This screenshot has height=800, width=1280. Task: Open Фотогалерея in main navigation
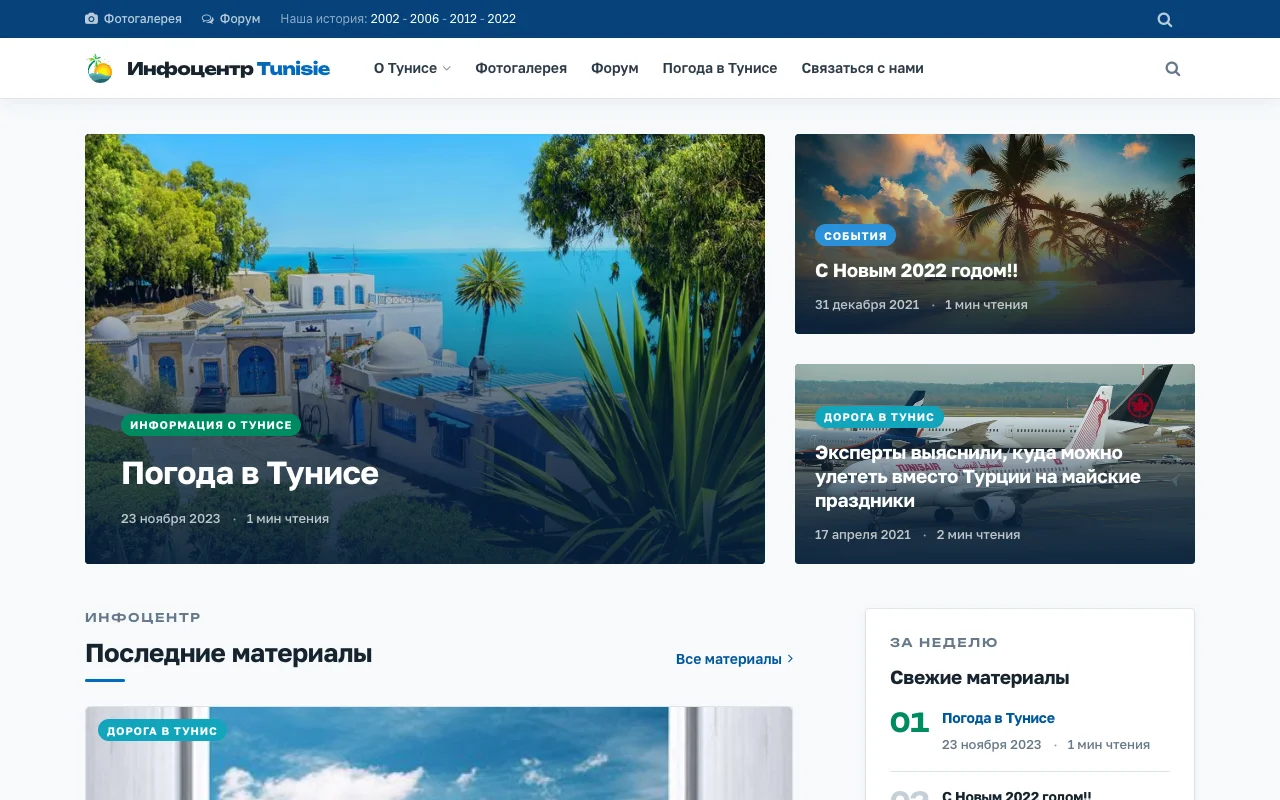521,68
